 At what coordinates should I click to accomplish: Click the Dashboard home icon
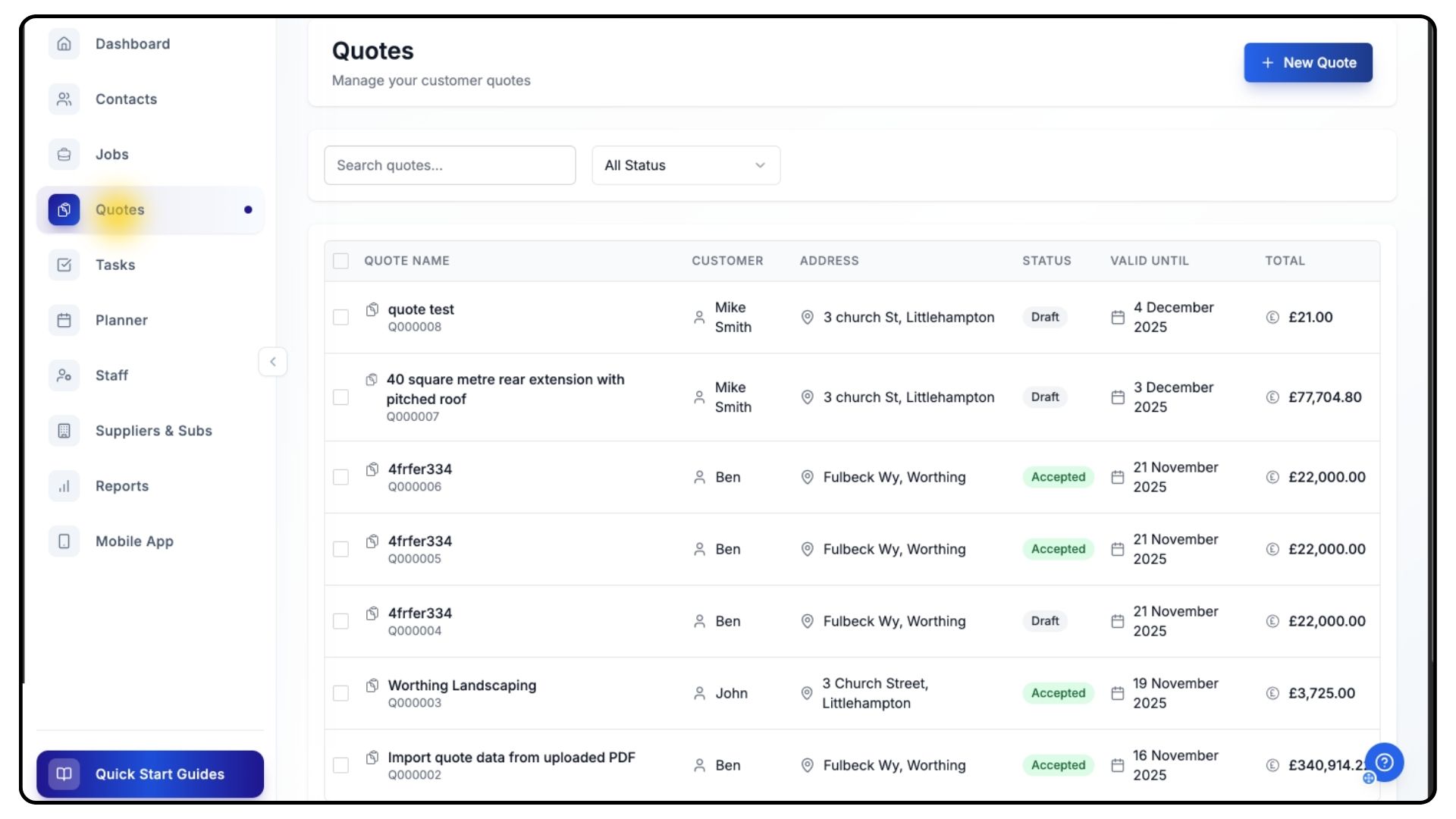(64, 44)
